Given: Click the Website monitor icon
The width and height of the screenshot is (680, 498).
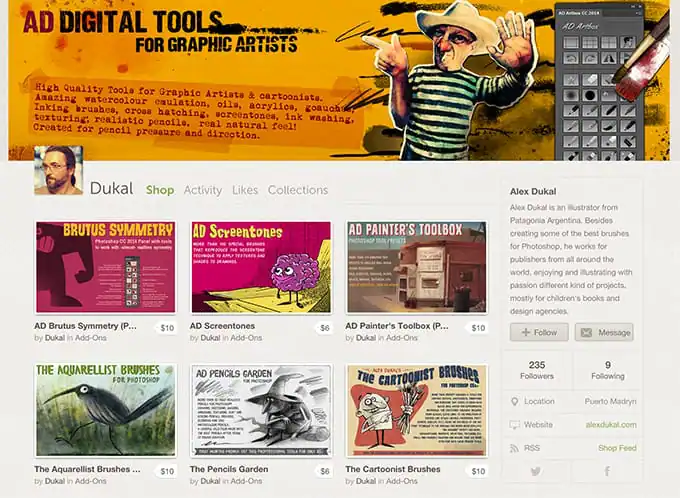Looking at the screenshot, I should point(514,425).
